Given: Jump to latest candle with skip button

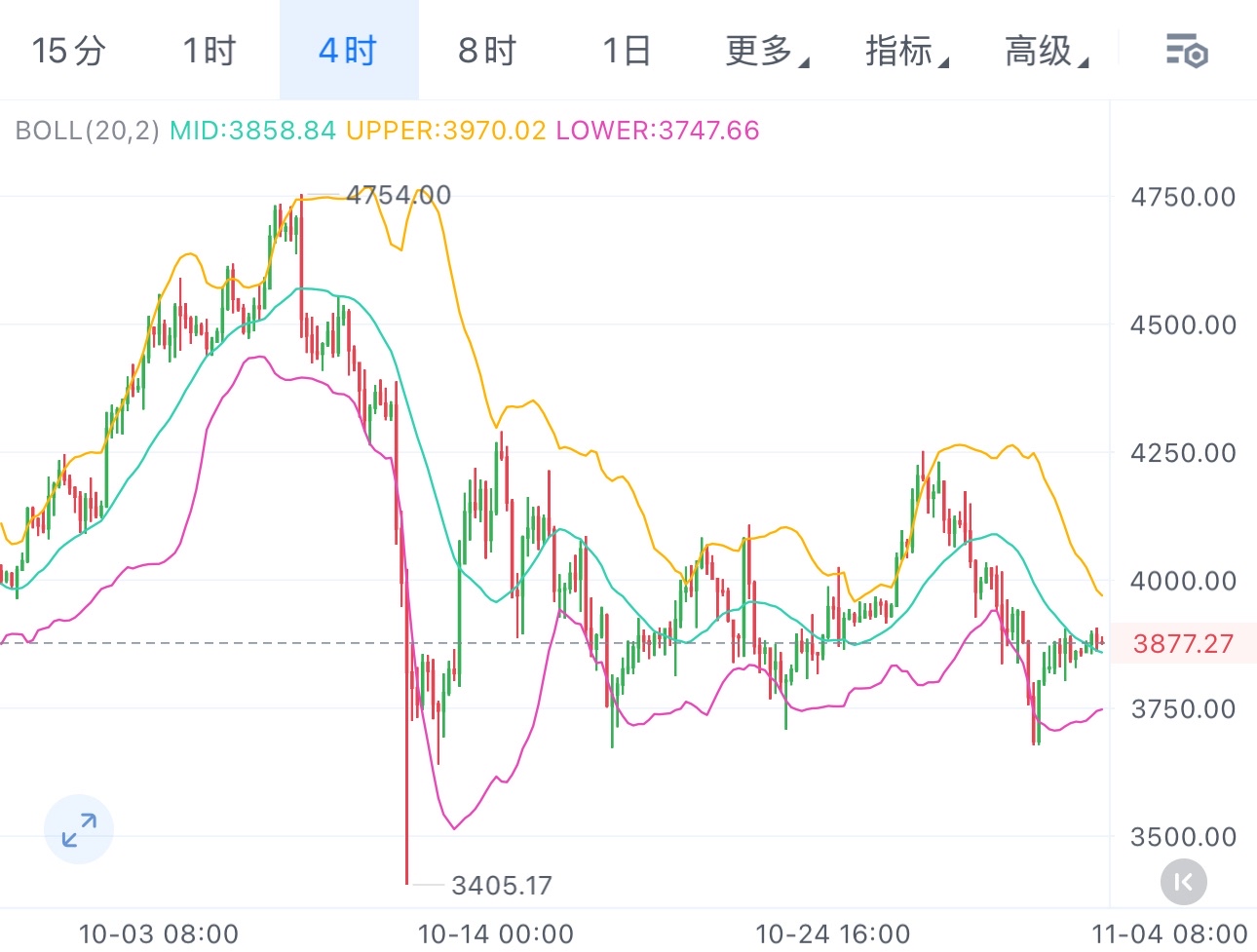Looking at the screenshot, I should 1184,883.
